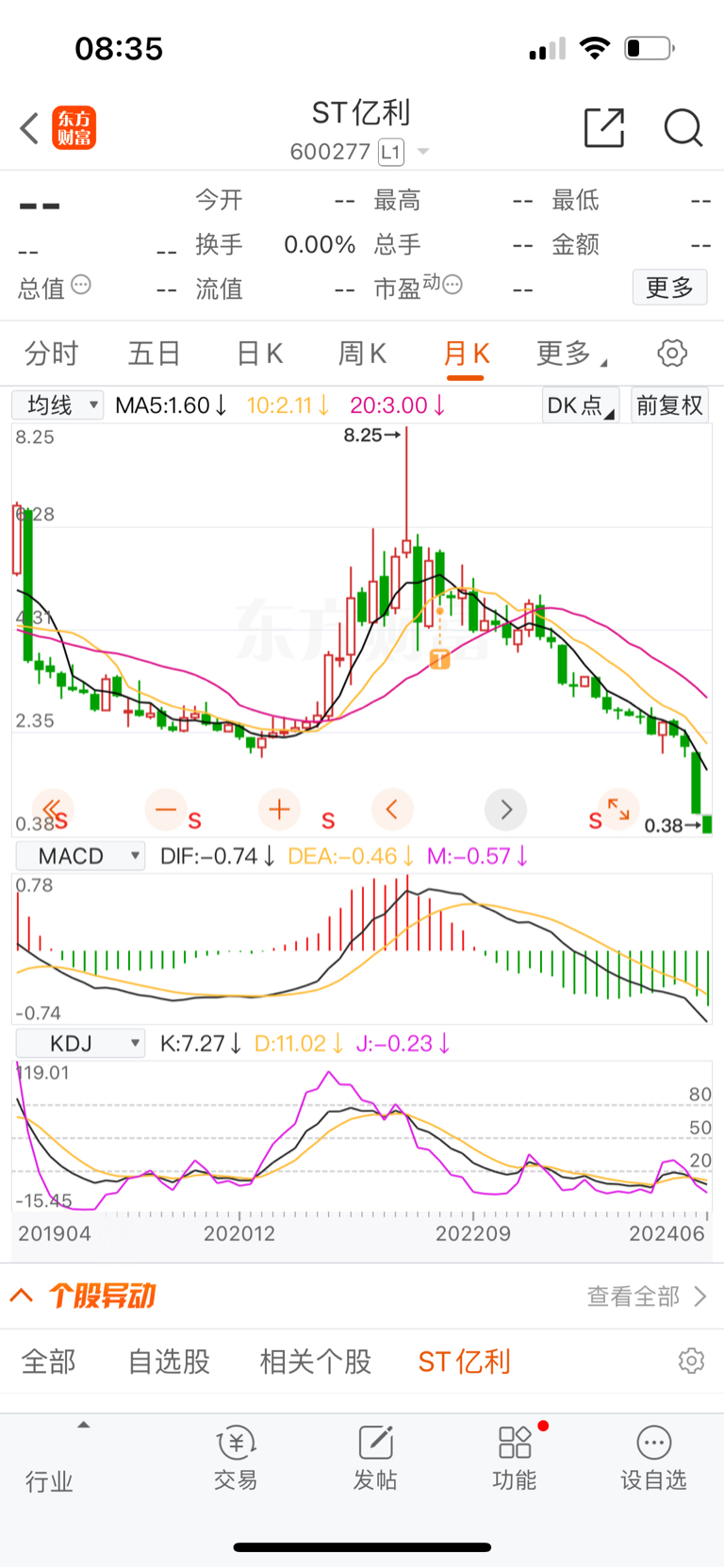Share the stock page via export icon
The height and width of the screenshot is (1568, 724).
[x=604, y=127]
